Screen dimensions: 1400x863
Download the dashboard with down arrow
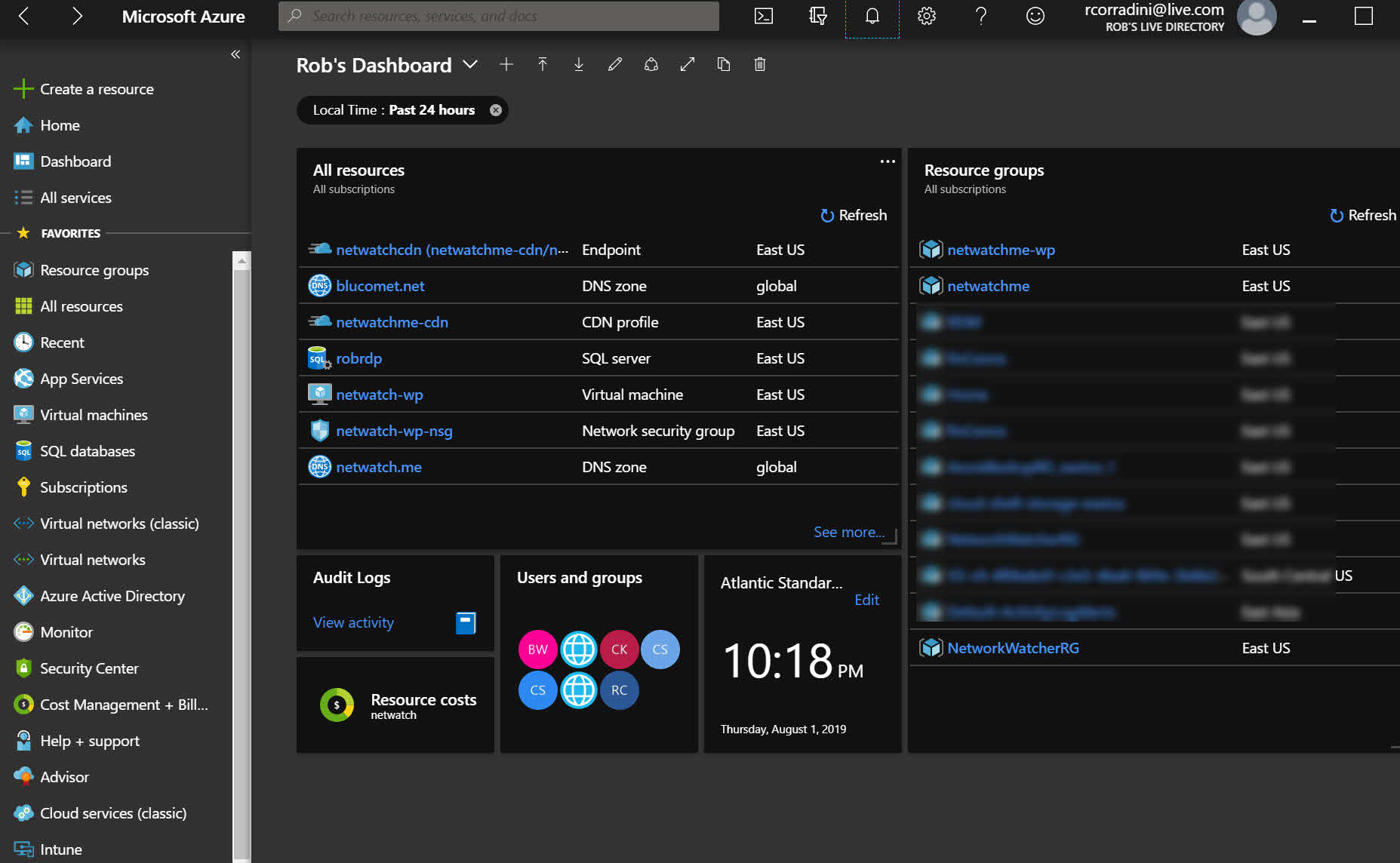click(x=579, y=65)
